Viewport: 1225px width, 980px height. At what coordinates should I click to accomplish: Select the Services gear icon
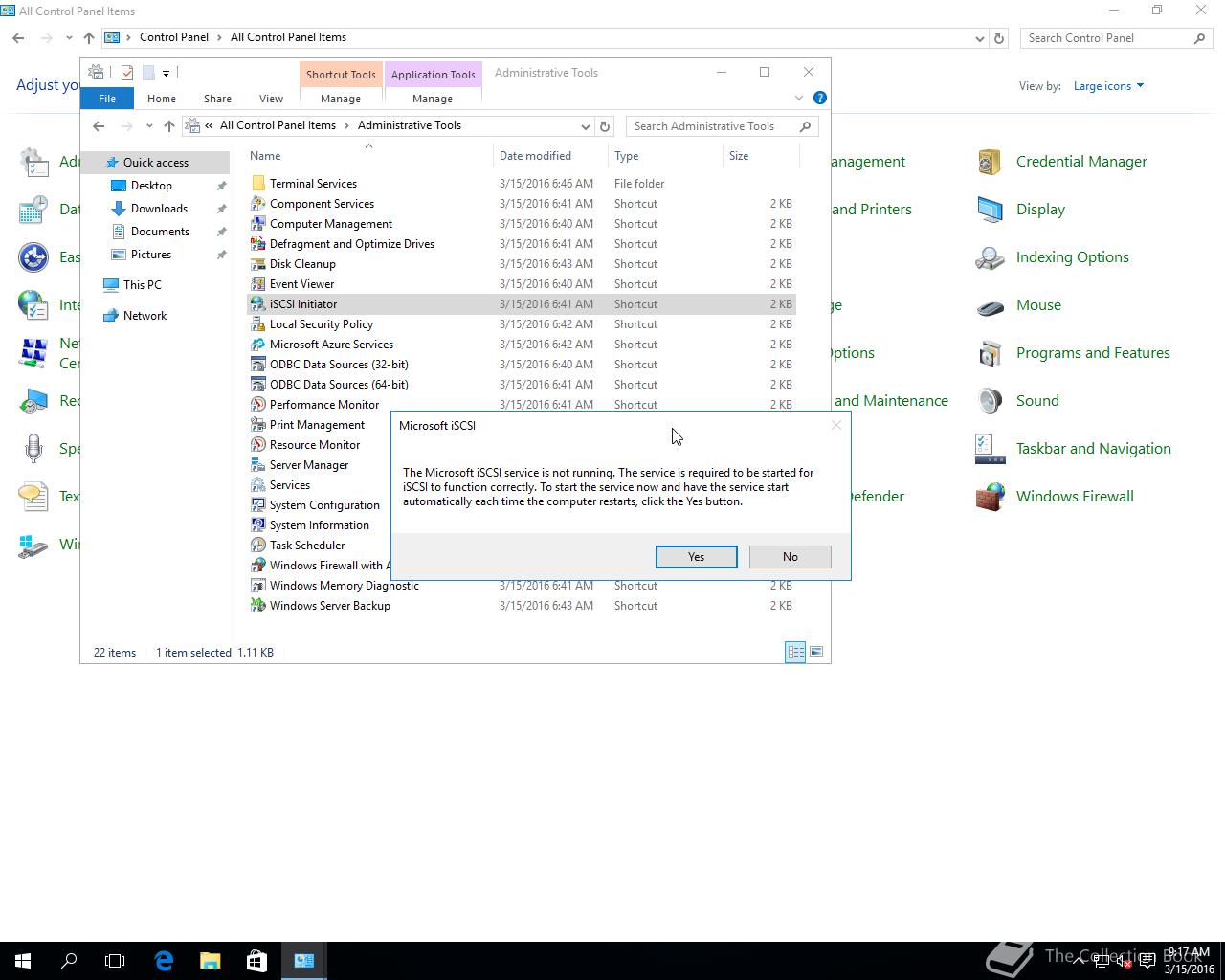coord(257,485)
